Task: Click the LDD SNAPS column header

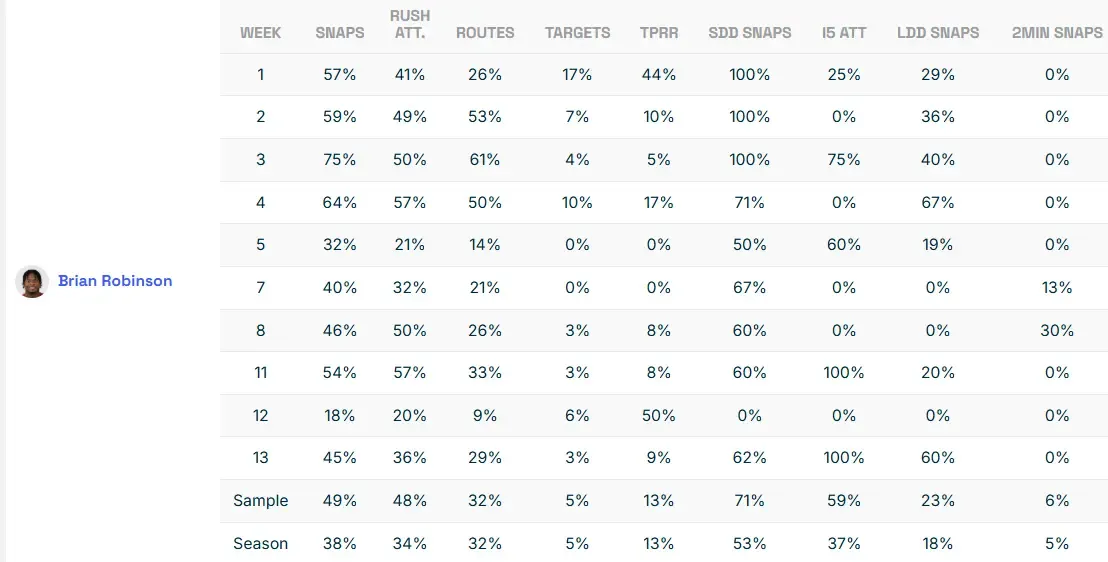Action: [x=938, y=33]
